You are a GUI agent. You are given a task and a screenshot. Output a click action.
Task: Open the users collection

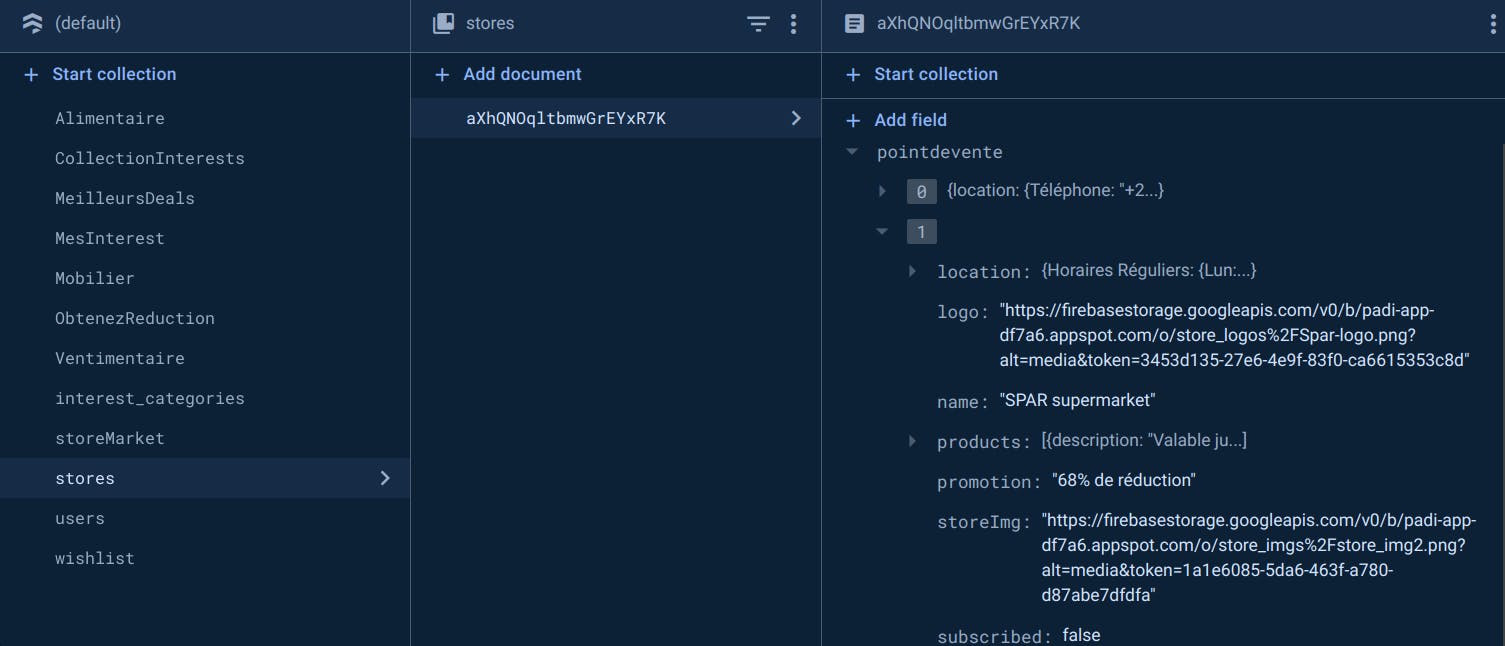coord(80,518)
